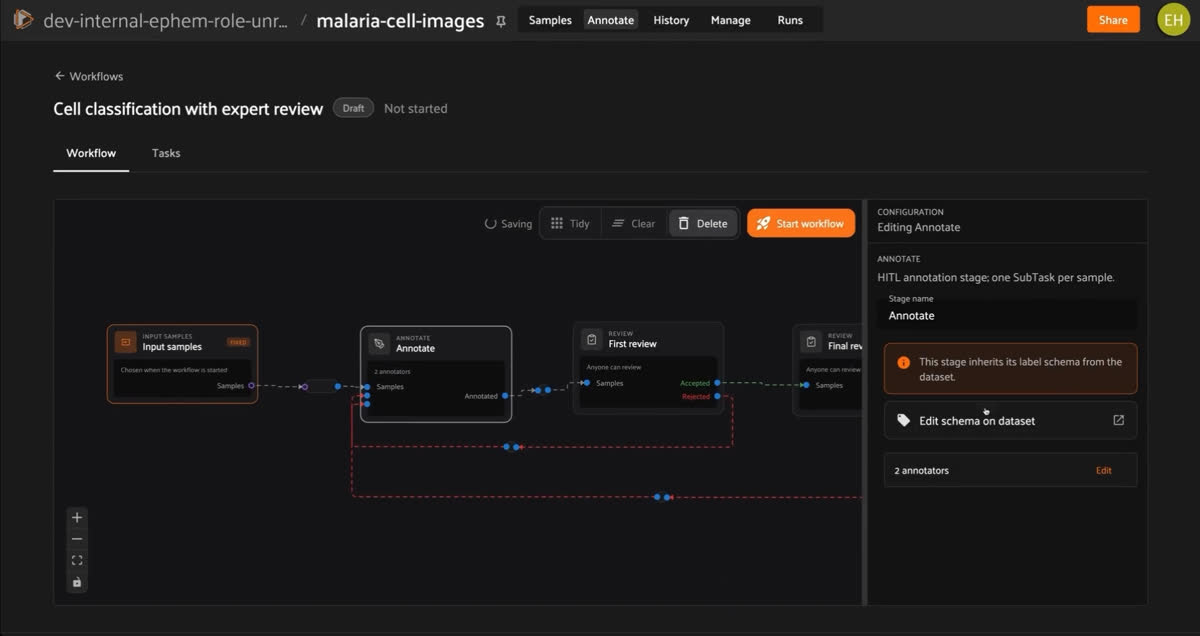
Task: Click the pin icon next to malaria-cell-images
Action: tap(501, 21)
